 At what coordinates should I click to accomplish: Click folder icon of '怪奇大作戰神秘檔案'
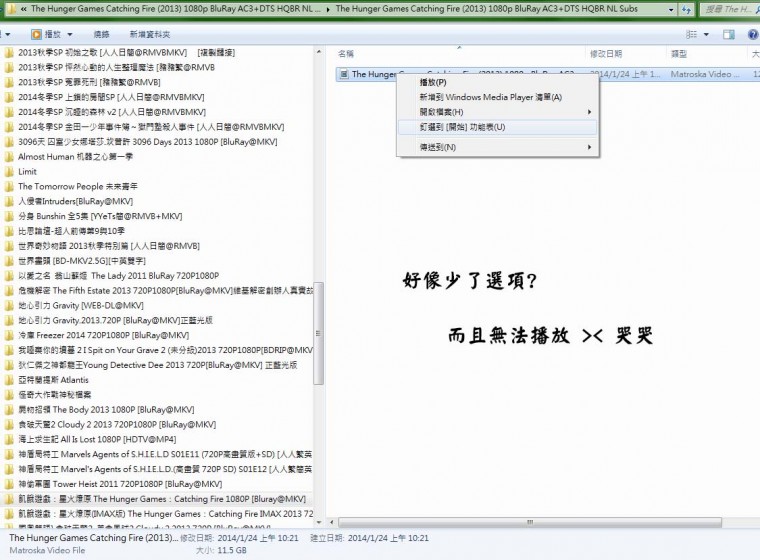[9, 395]
